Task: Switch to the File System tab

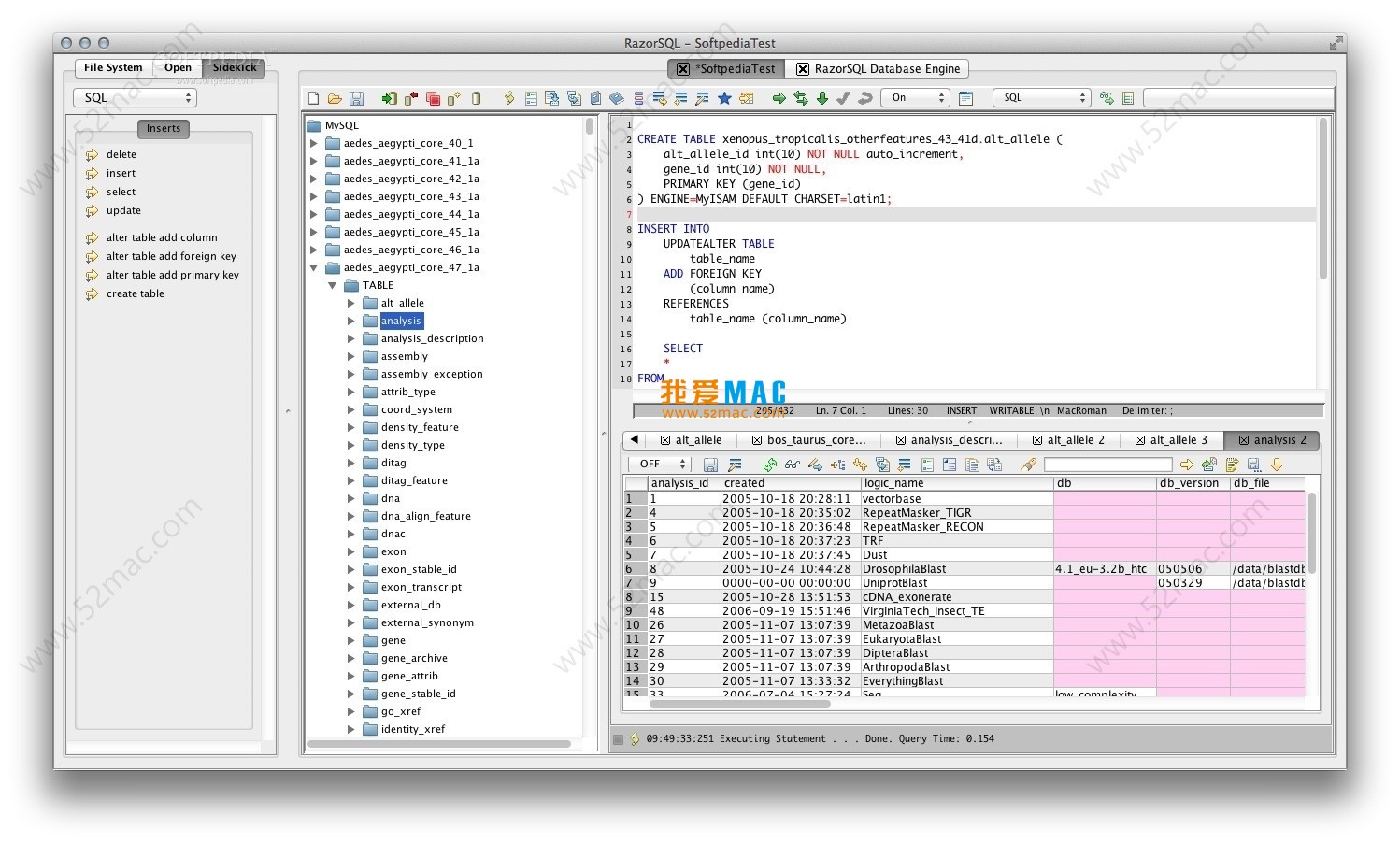Action: 113,67
